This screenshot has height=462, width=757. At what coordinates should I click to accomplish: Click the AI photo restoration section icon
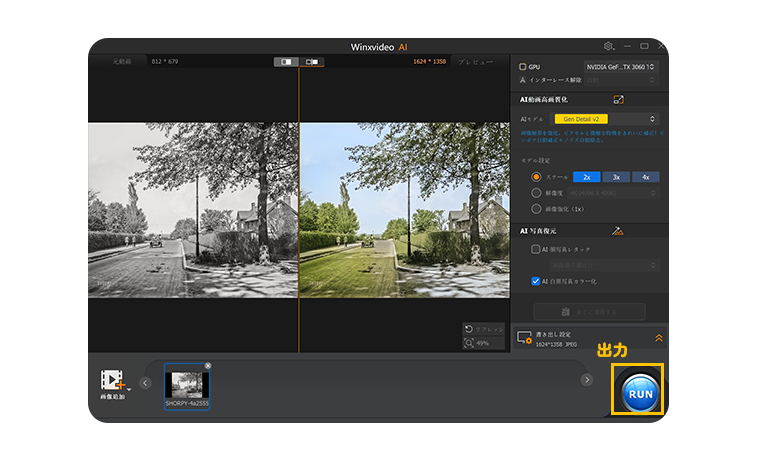(617, 231)
